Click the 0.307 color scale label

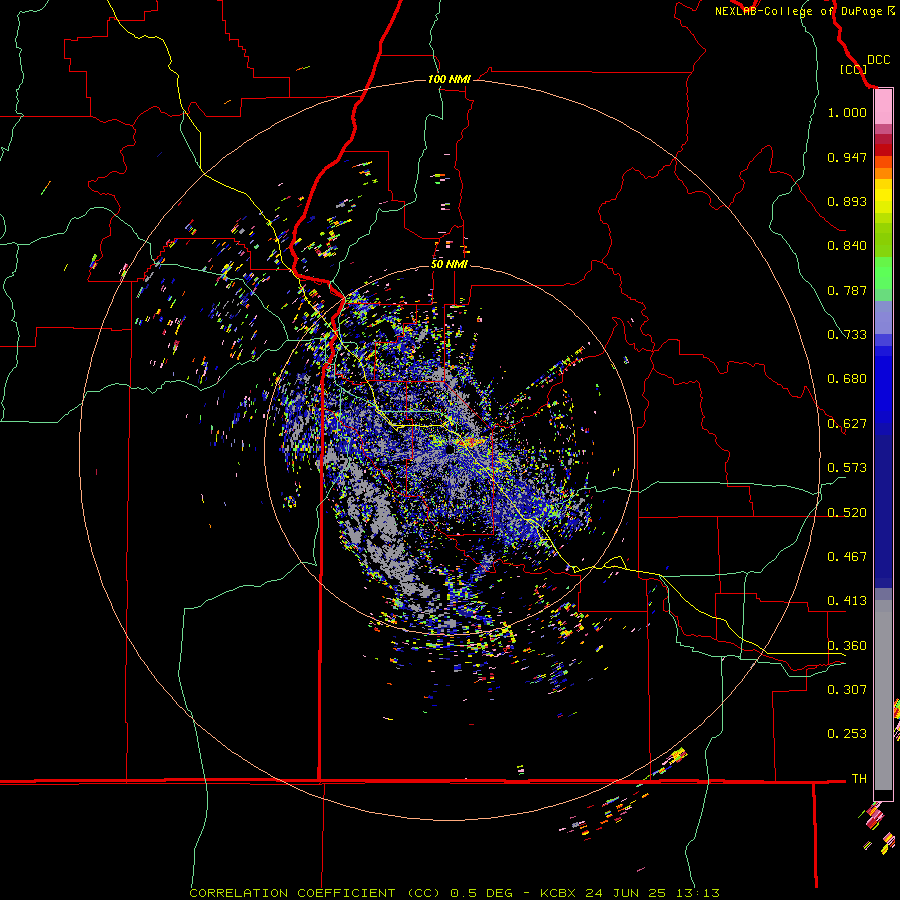pyautogui.click(x=847, y=690)
